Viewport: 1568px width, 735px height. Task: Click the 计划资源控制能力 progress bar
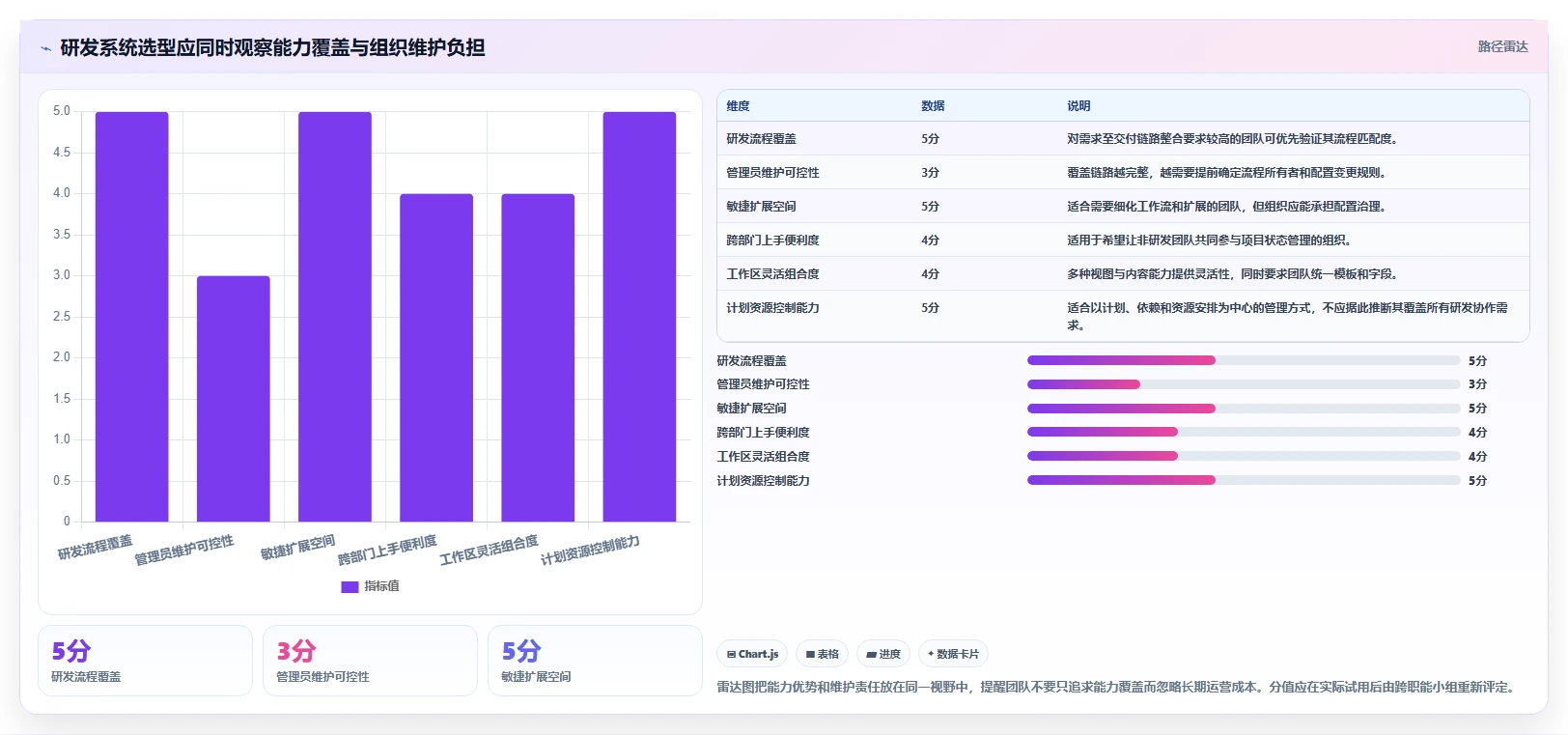(x=1244, y=480)
